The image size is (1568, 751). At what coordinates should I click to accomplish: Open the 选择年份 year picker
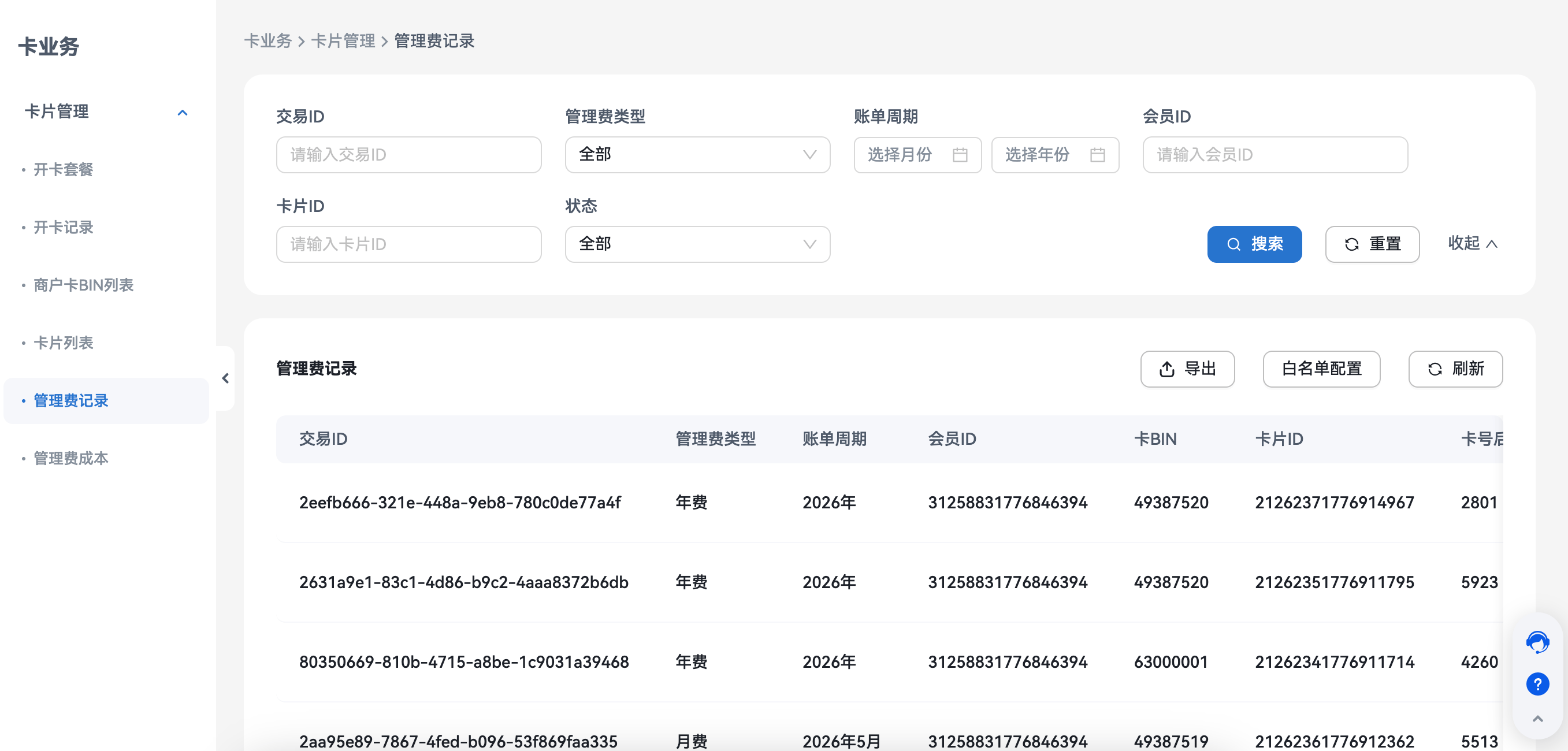coord(1055,155)
